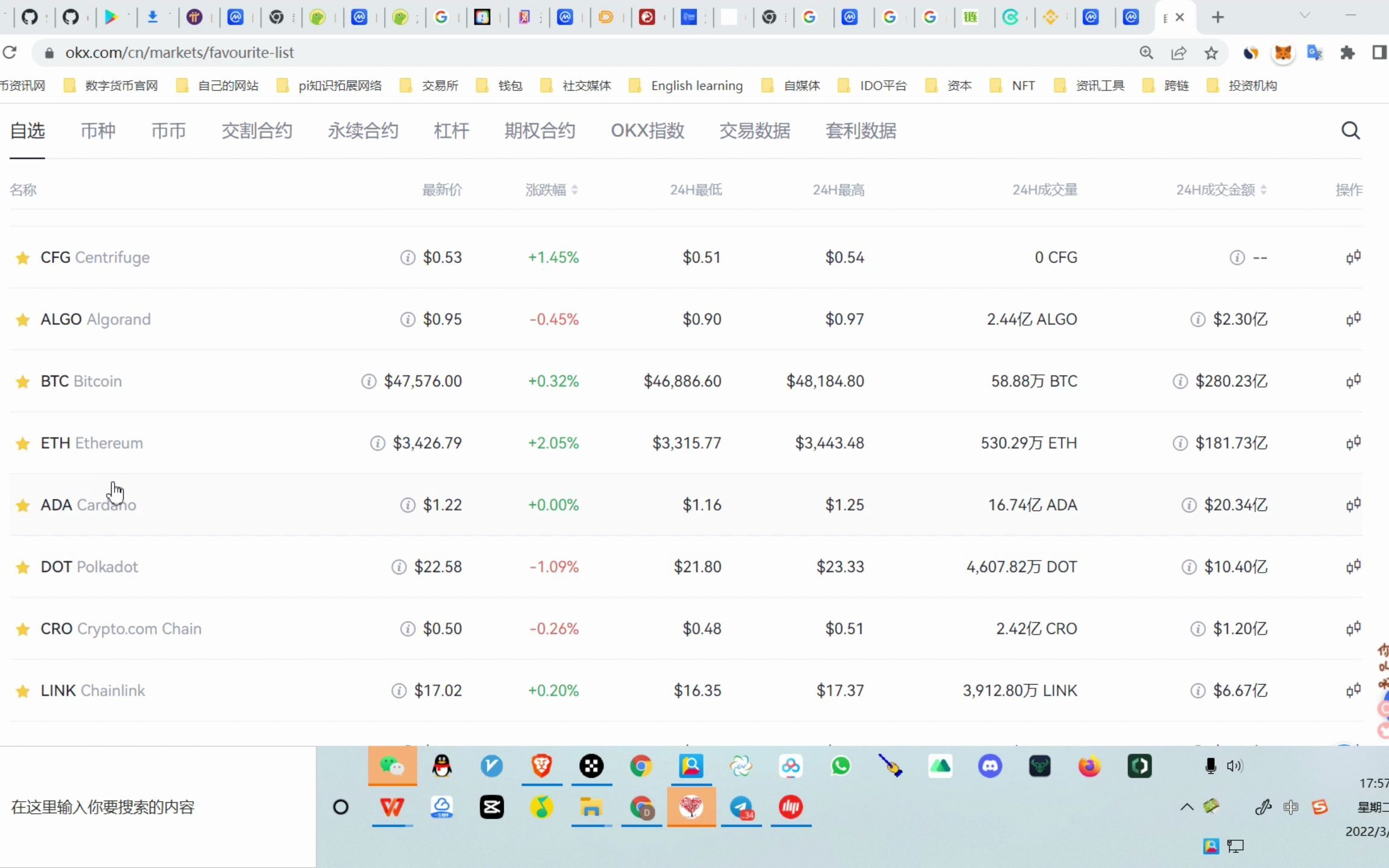The height and width of the screenshot is (868, 1389).
Task: Click the info icon beside BTC price $47,576.00
Action: pos(368,382)
